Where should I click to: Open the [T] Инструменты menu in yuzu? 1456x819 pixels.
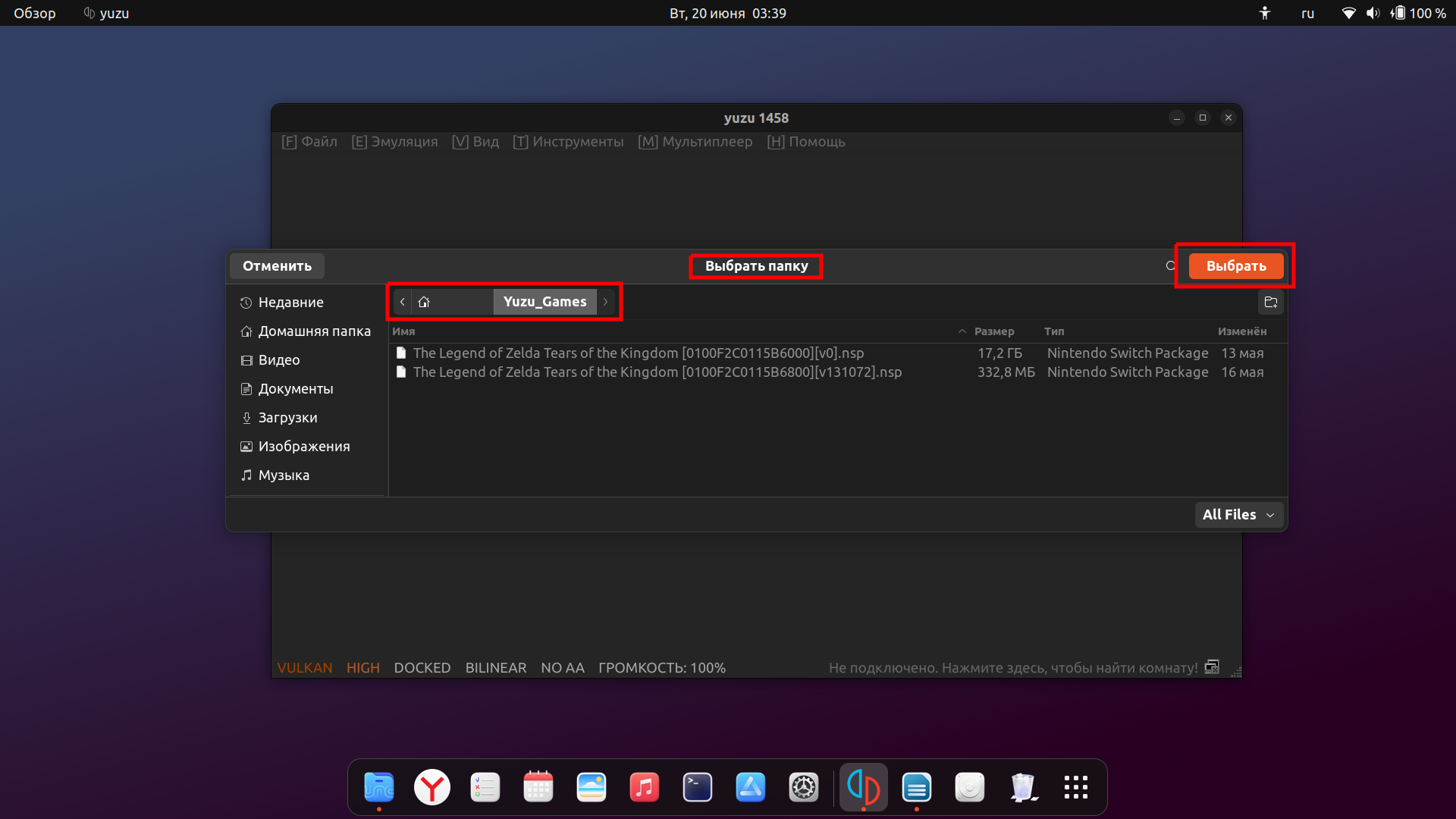pyautogui.click(x=568, y=142)
